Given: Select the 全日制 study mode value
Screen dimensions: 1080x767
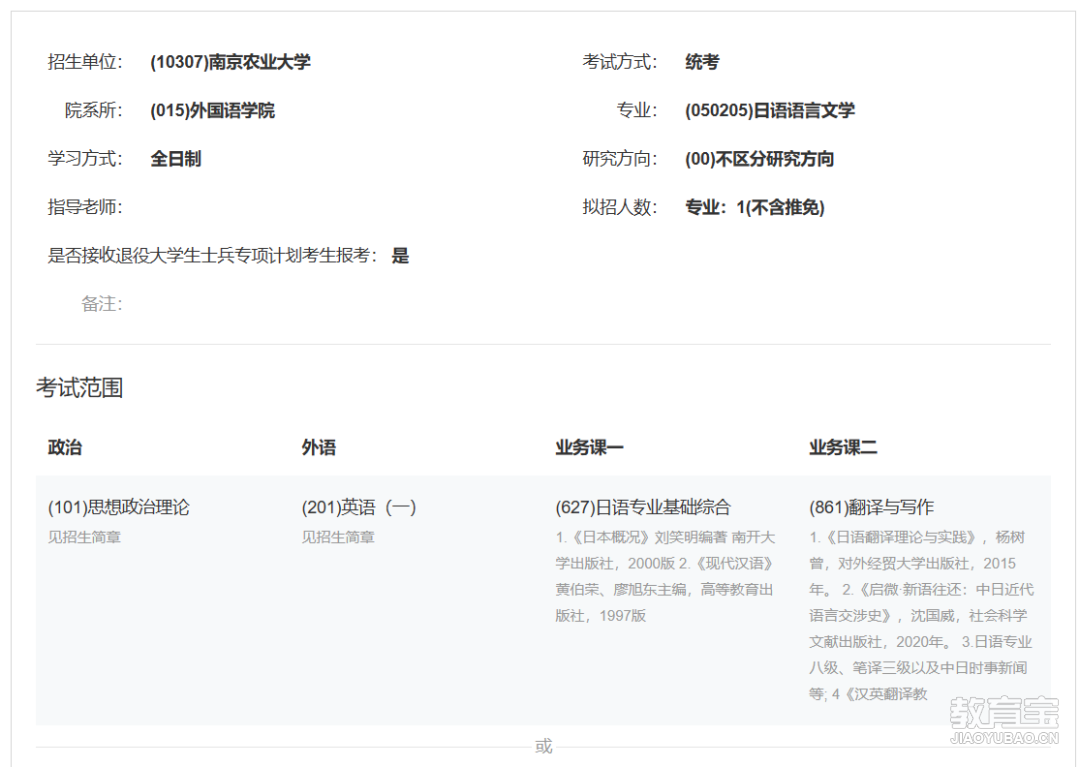Looking at the screenshot, I should click(x=176, y=159).
